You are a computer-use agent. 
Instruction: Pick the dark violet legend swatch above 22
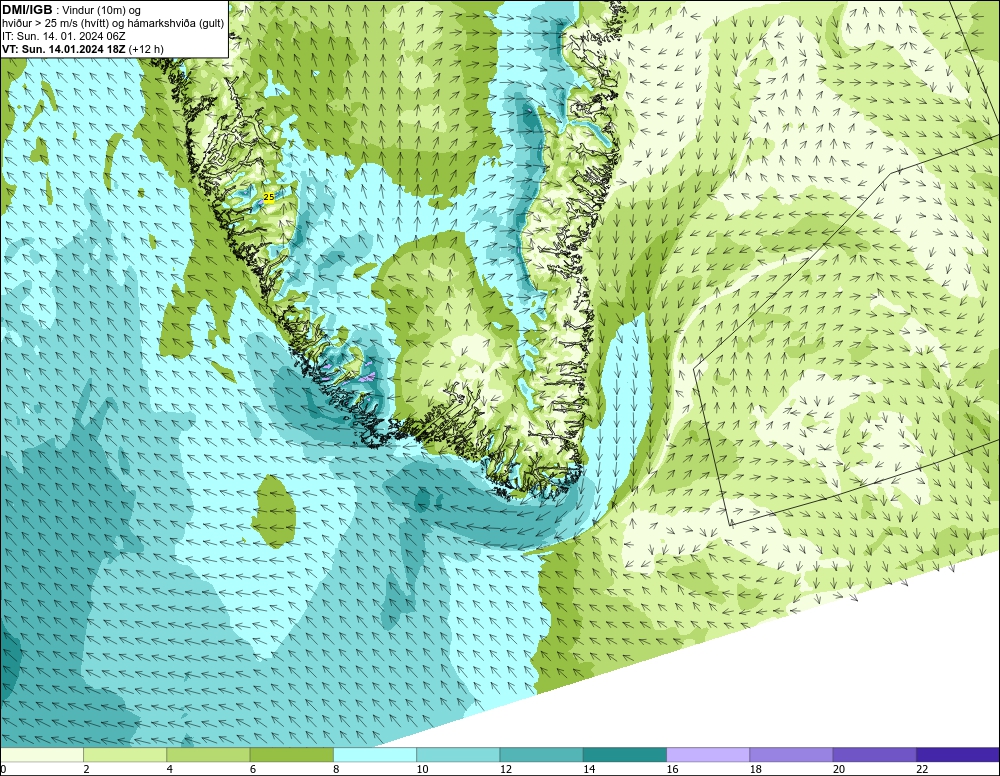point(958,755)
